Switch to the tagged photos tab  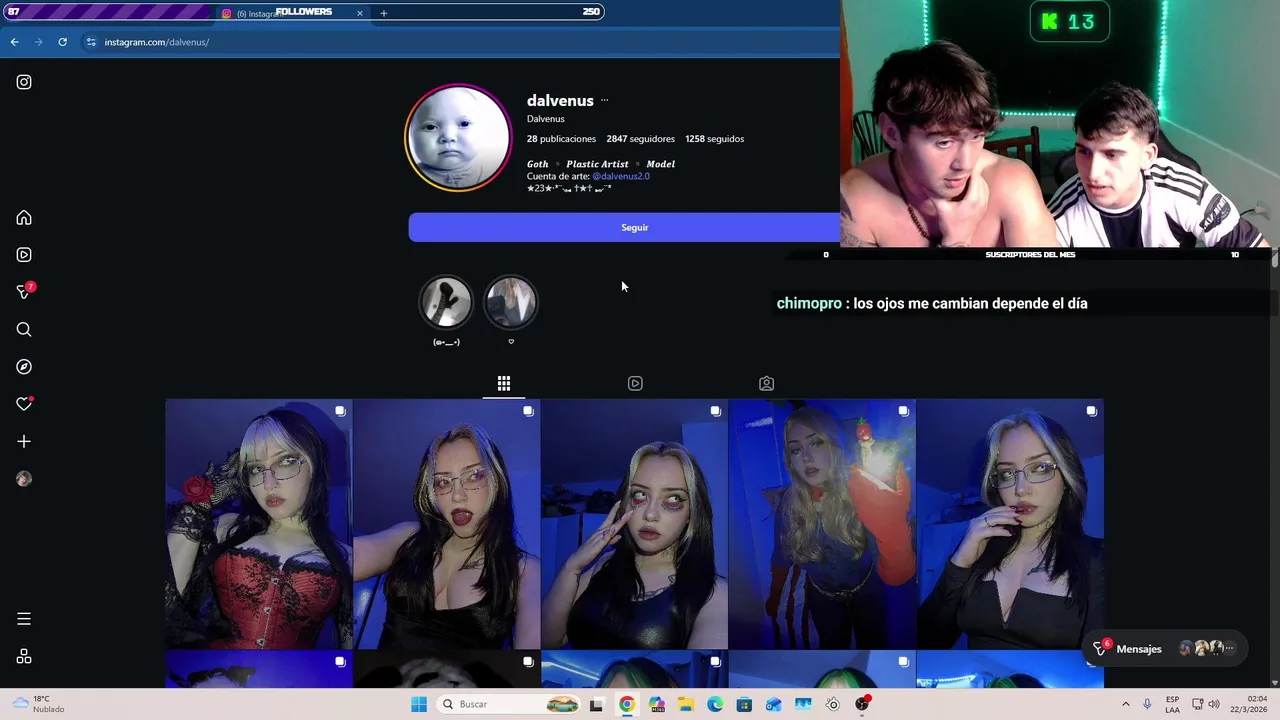pyautogui.click(x=766, y=383)
